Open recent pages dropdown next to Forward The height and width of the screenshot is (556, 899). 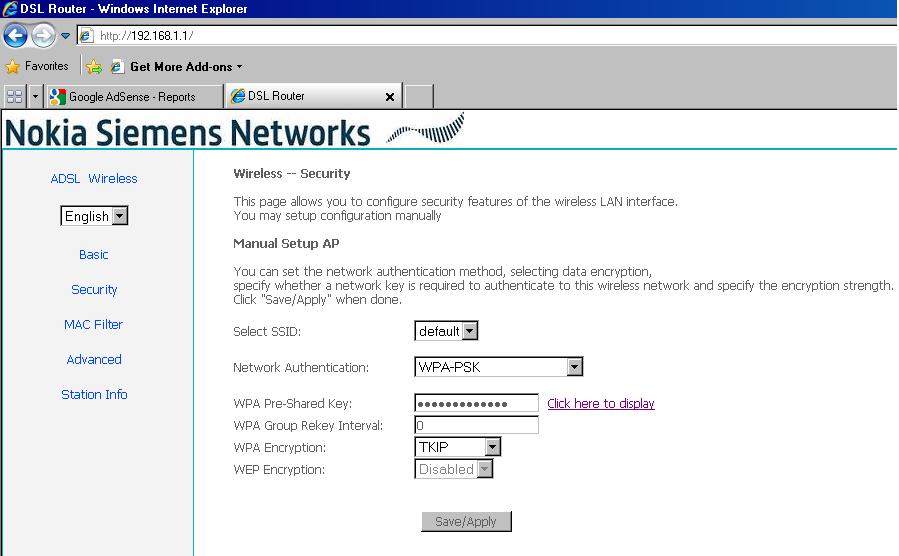65,36
